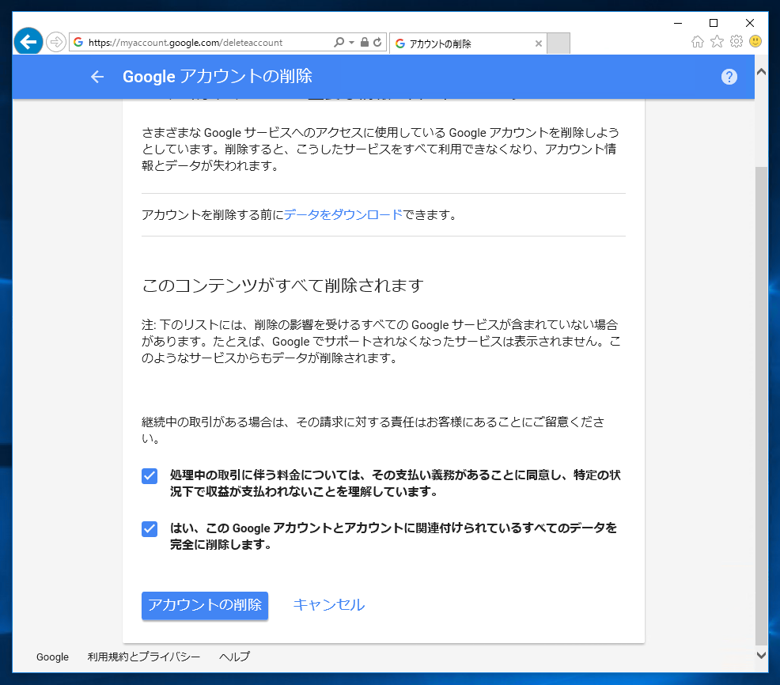780x685 pixels.
Task: Click the Google アカウントの削除 header title
Action: point(217,77)
